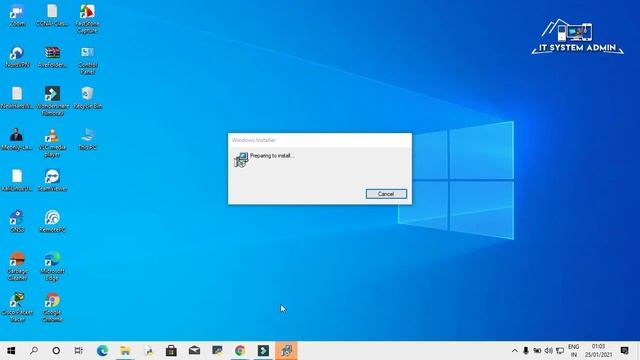The image size is (640, 360).
Task: Open the man's photo file on desktop
Action: [x=16, y=139]
